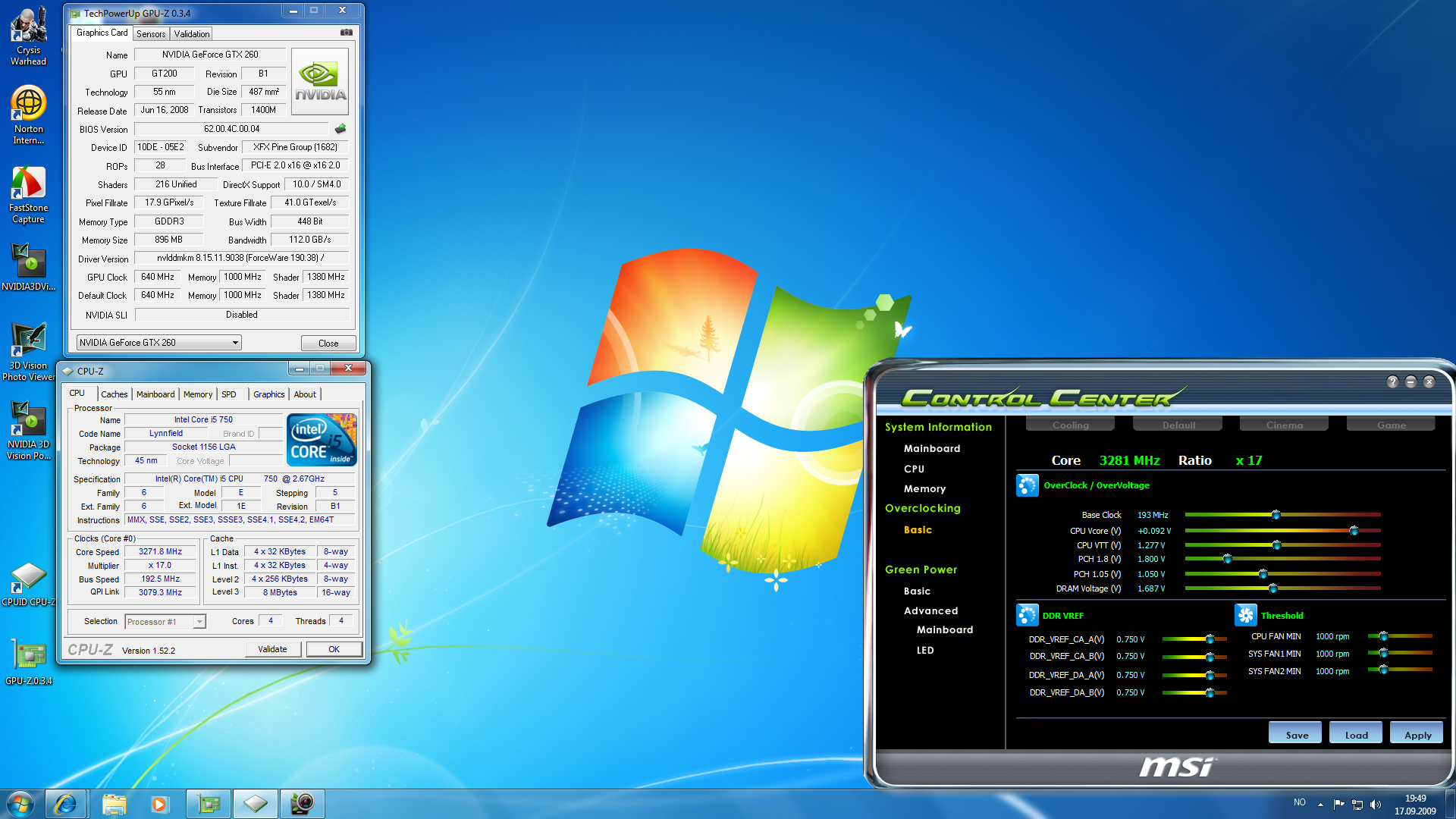Click the Apply button in Control Center
This screenshot has height=819, width=1456.
tap(1417, 734)
